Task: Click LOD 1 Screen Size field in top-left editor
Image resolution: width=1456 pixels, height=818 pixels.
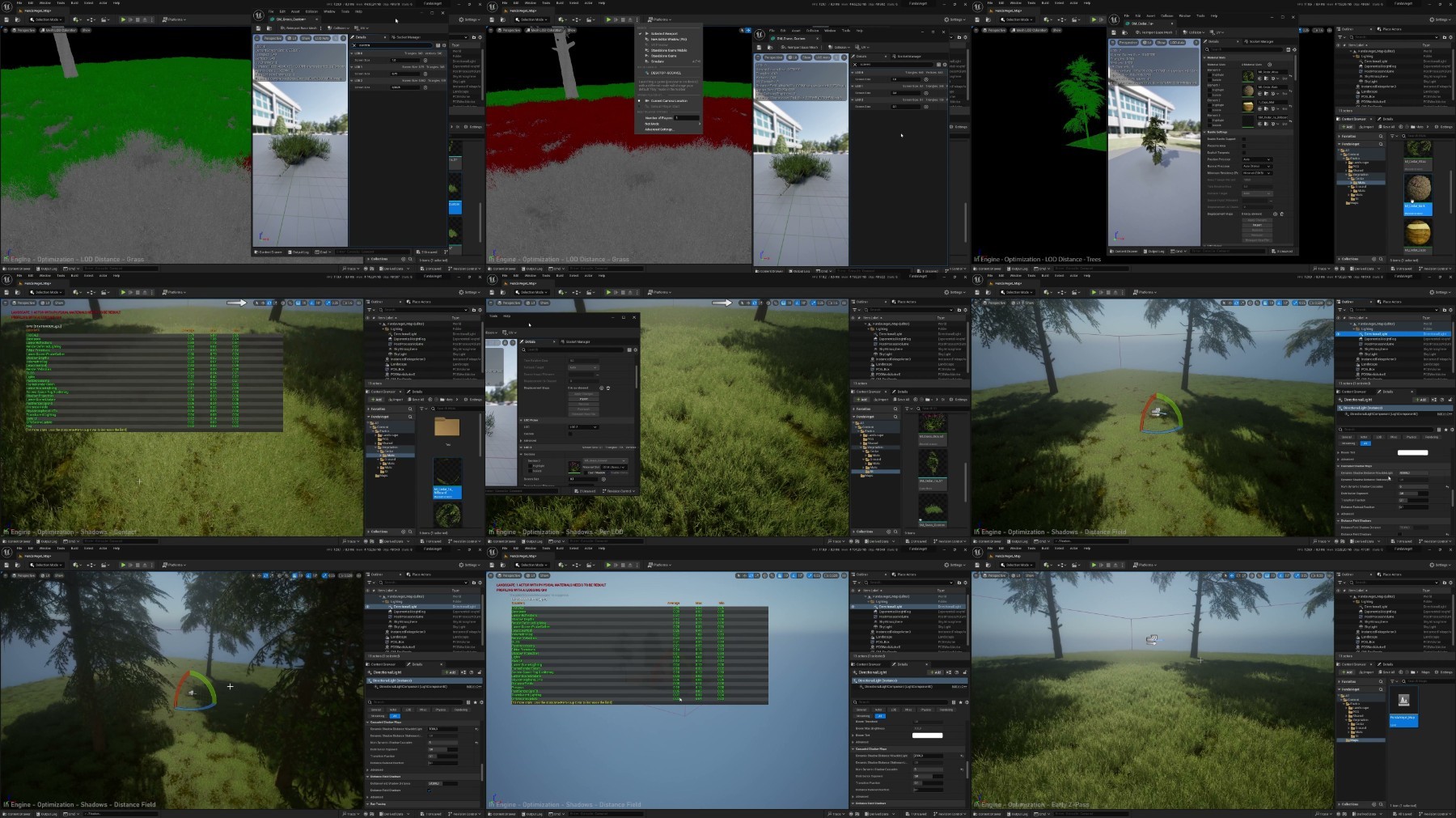Action: coord(404,74)
